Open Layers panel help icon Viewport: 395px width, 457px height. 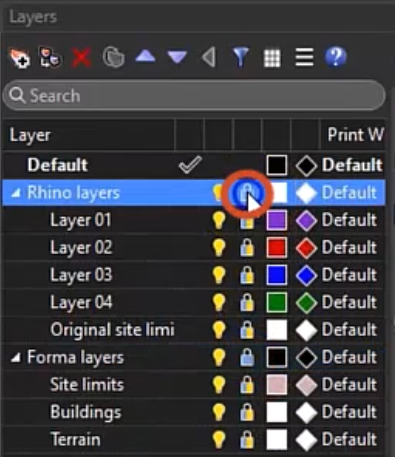(335, 57)
